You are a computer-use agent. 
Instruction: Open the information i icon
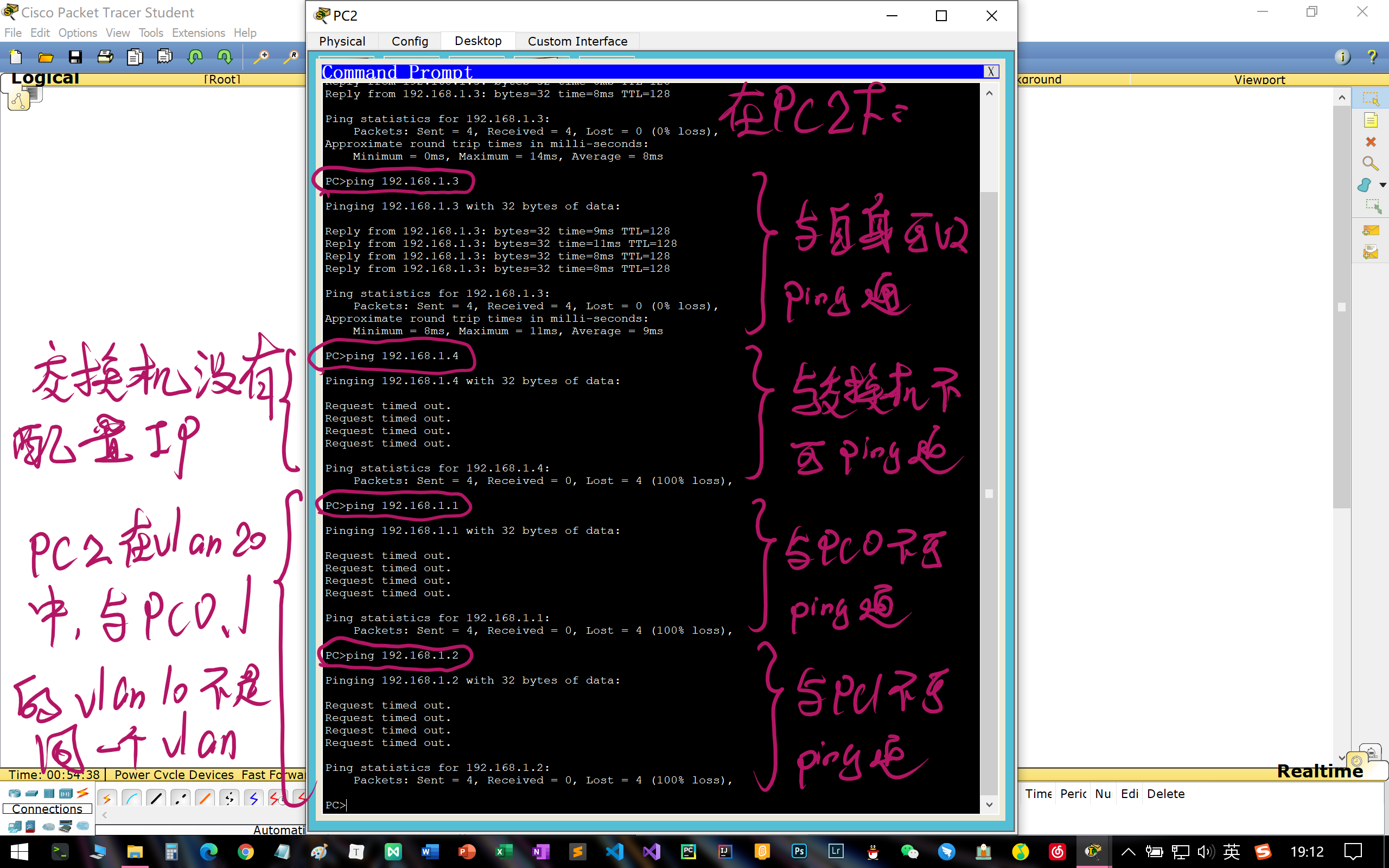(x=1342, y=56)
